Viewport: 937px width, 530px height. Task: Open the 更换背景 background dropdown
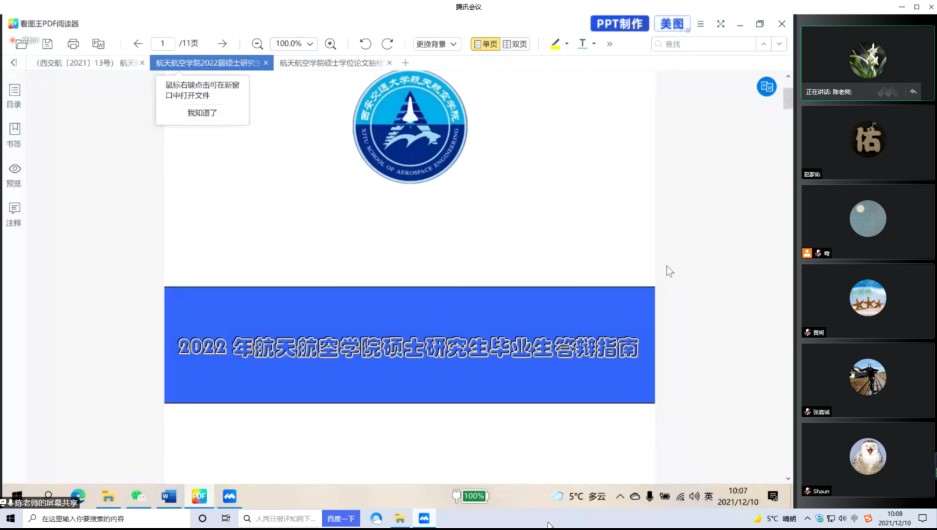coord(437,44)
